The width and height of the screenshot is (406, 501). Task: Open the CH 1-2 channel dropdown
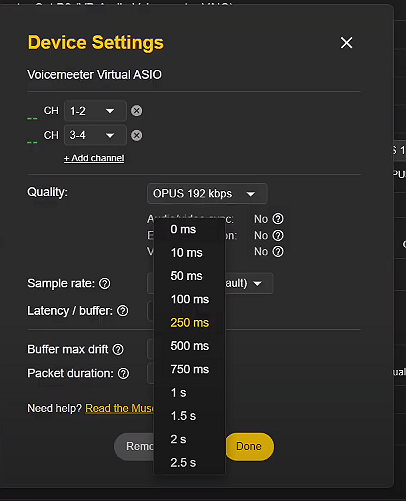click(x=95, y=111)
